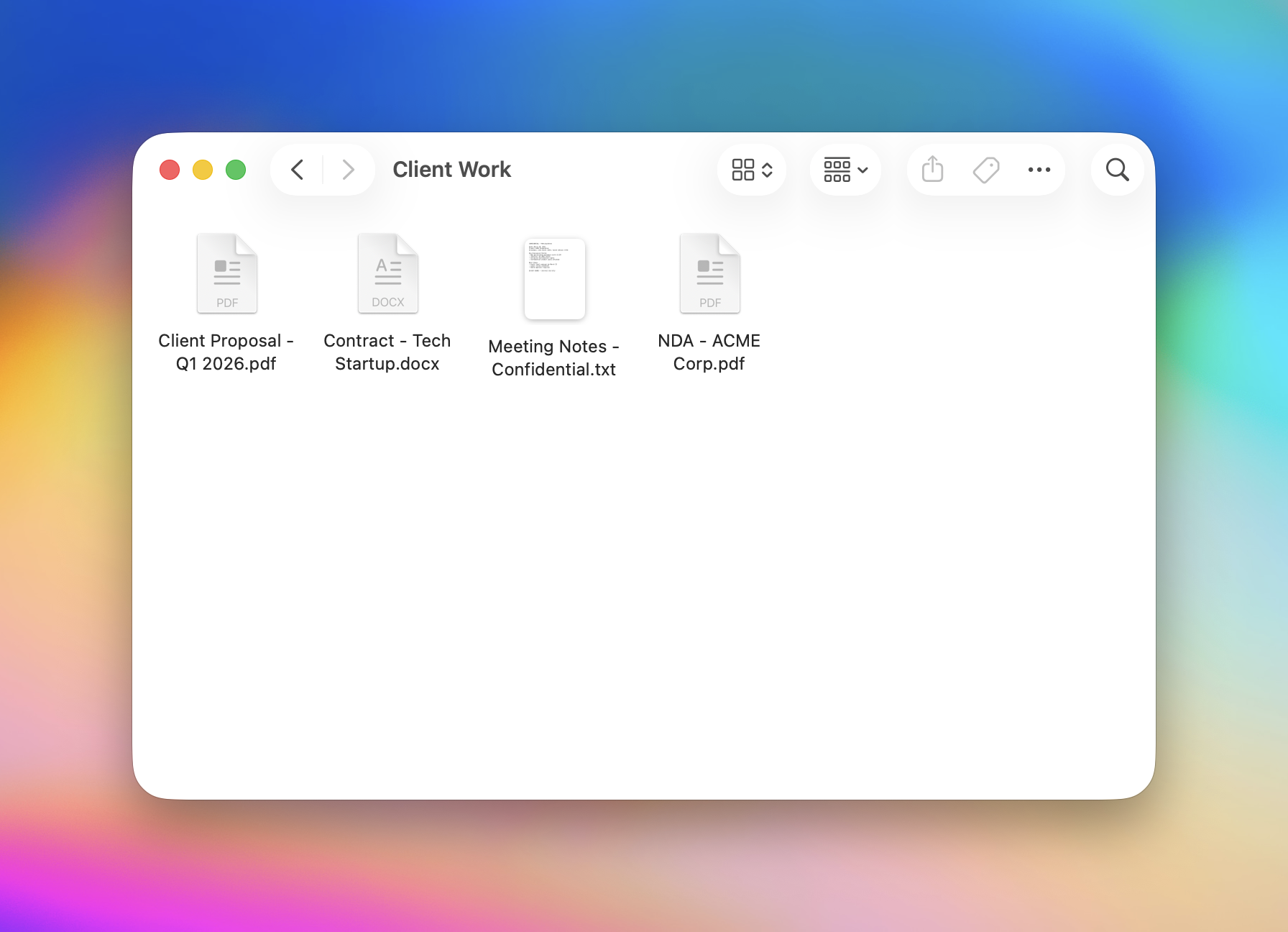Click the Client Work window title
The width and height of the screenshot is (1288, 932).
pos(451,170)
